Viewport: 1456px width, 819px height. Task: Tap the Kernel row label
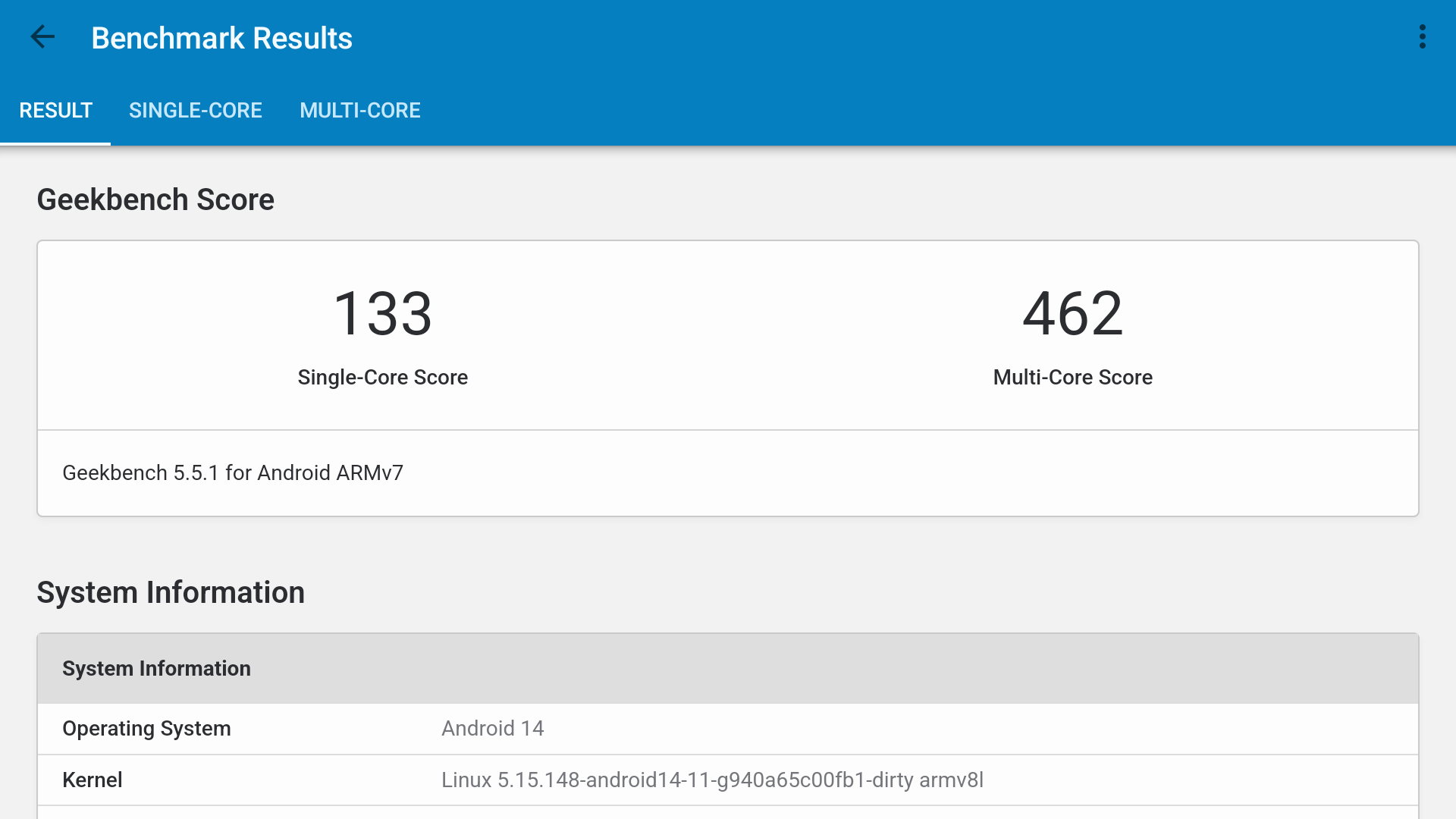(92, 780)
